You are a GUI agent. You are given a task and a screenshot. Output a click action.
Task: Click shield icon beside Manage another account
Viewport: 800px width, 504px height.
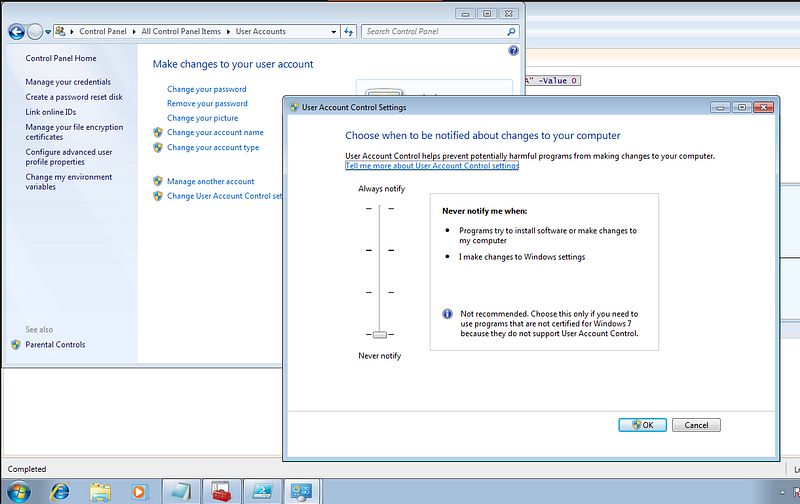pyautogui.click(x=158, y=181)
